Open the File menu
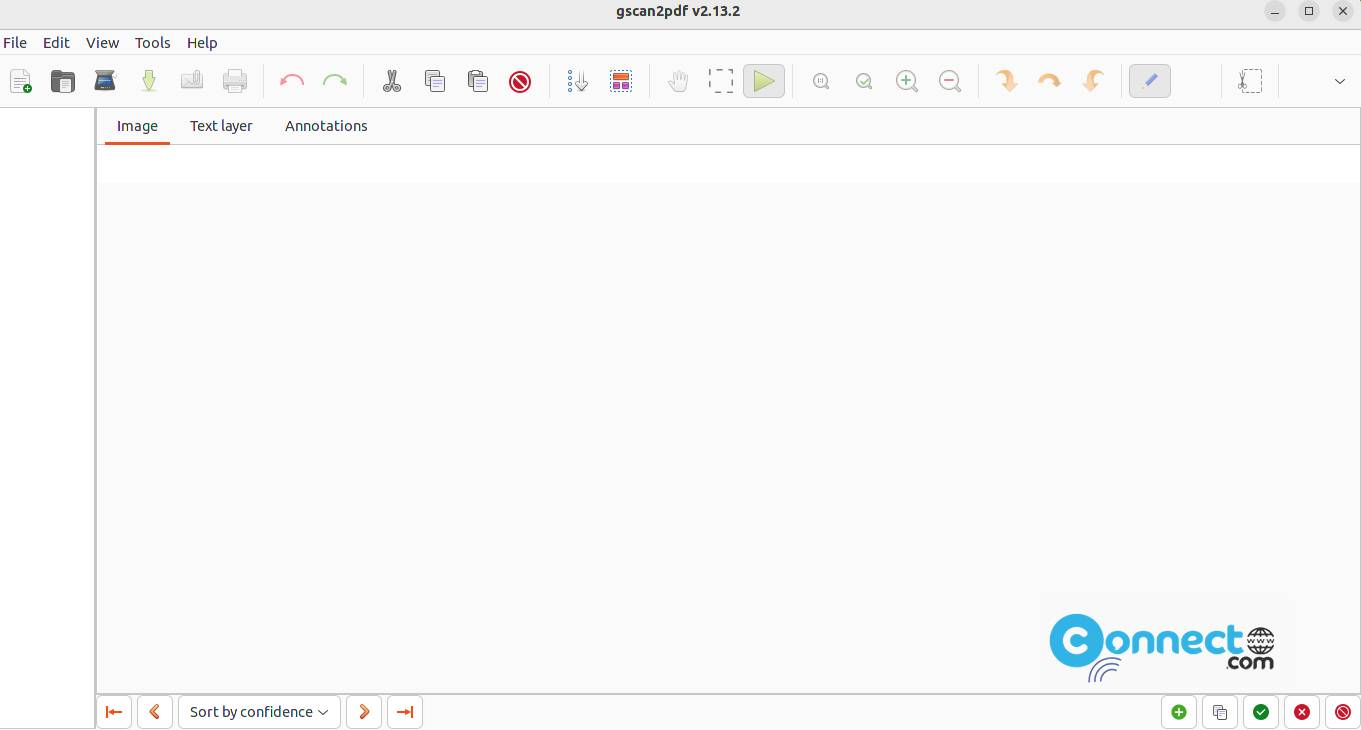Image resolution: width=1361 pixels, height=730 pixels. pos(15,43)
